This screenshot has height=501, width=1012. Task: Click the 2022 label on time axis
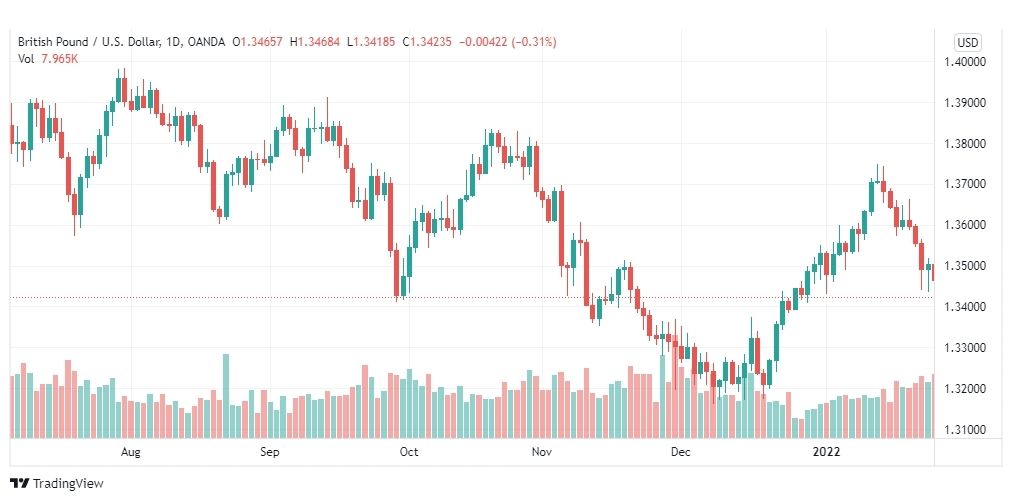[826, 452]
